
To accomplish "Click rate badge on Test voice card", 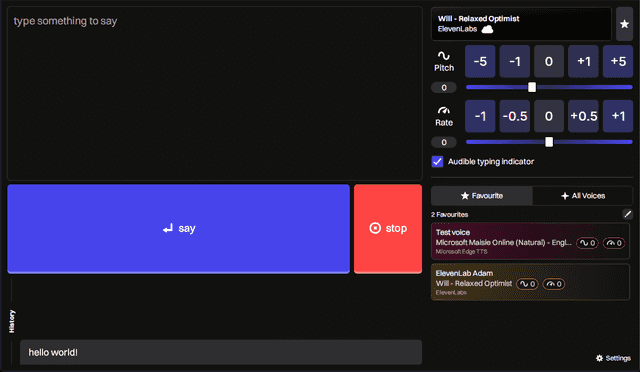I will pyautogui.click(x=614, y=243).
